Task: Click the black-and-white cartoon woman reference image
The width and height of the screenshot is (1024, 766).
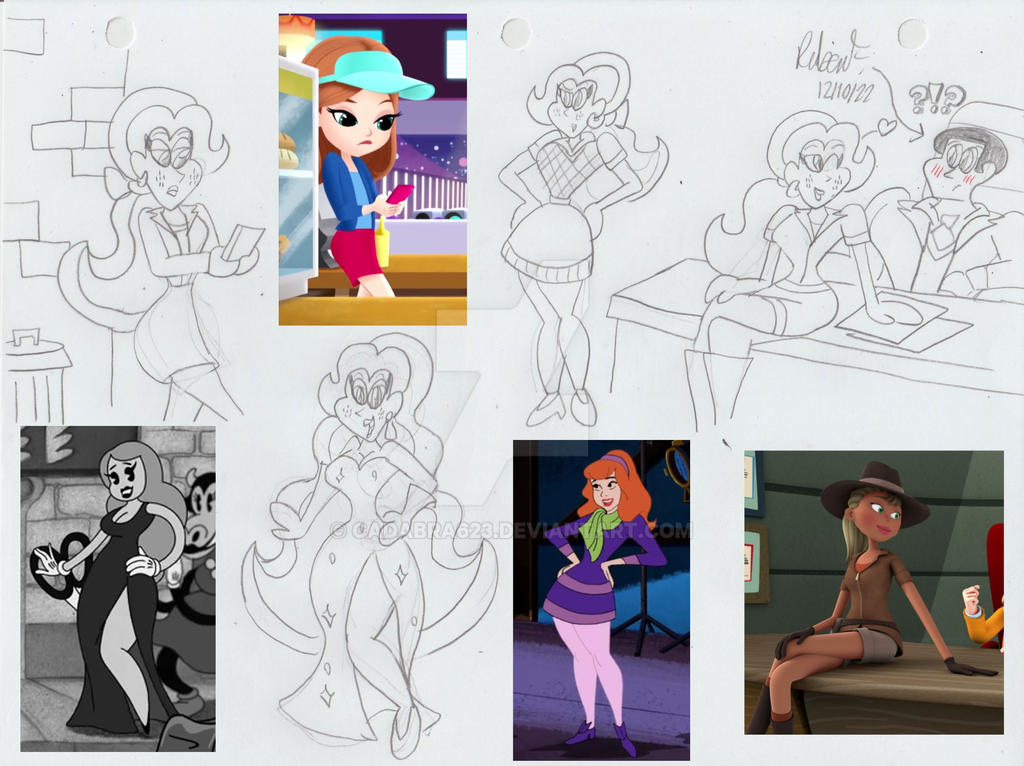Action: pos(118,588)
